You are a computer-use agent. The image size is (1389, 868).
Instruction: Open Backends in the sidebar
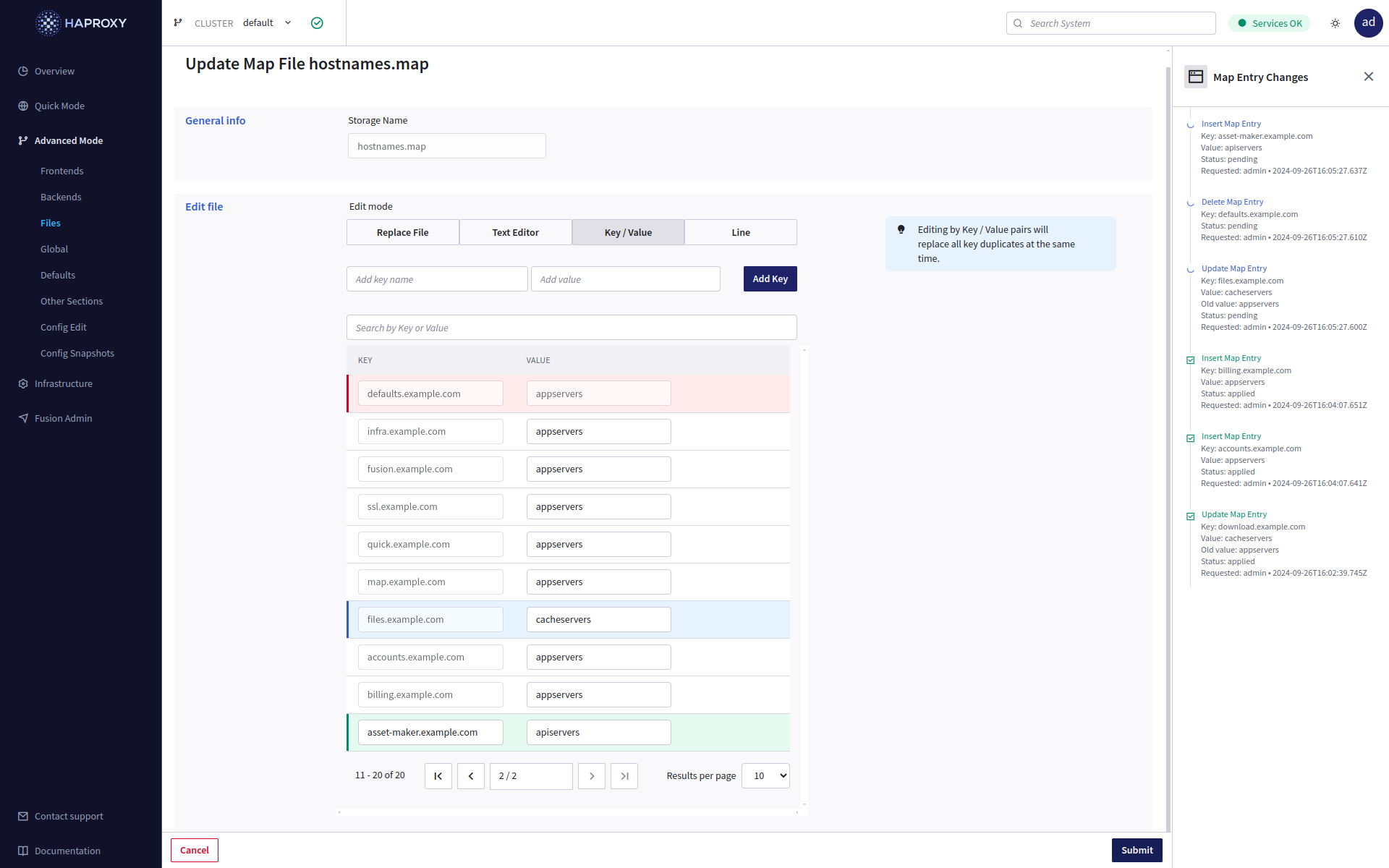(61, 197)
